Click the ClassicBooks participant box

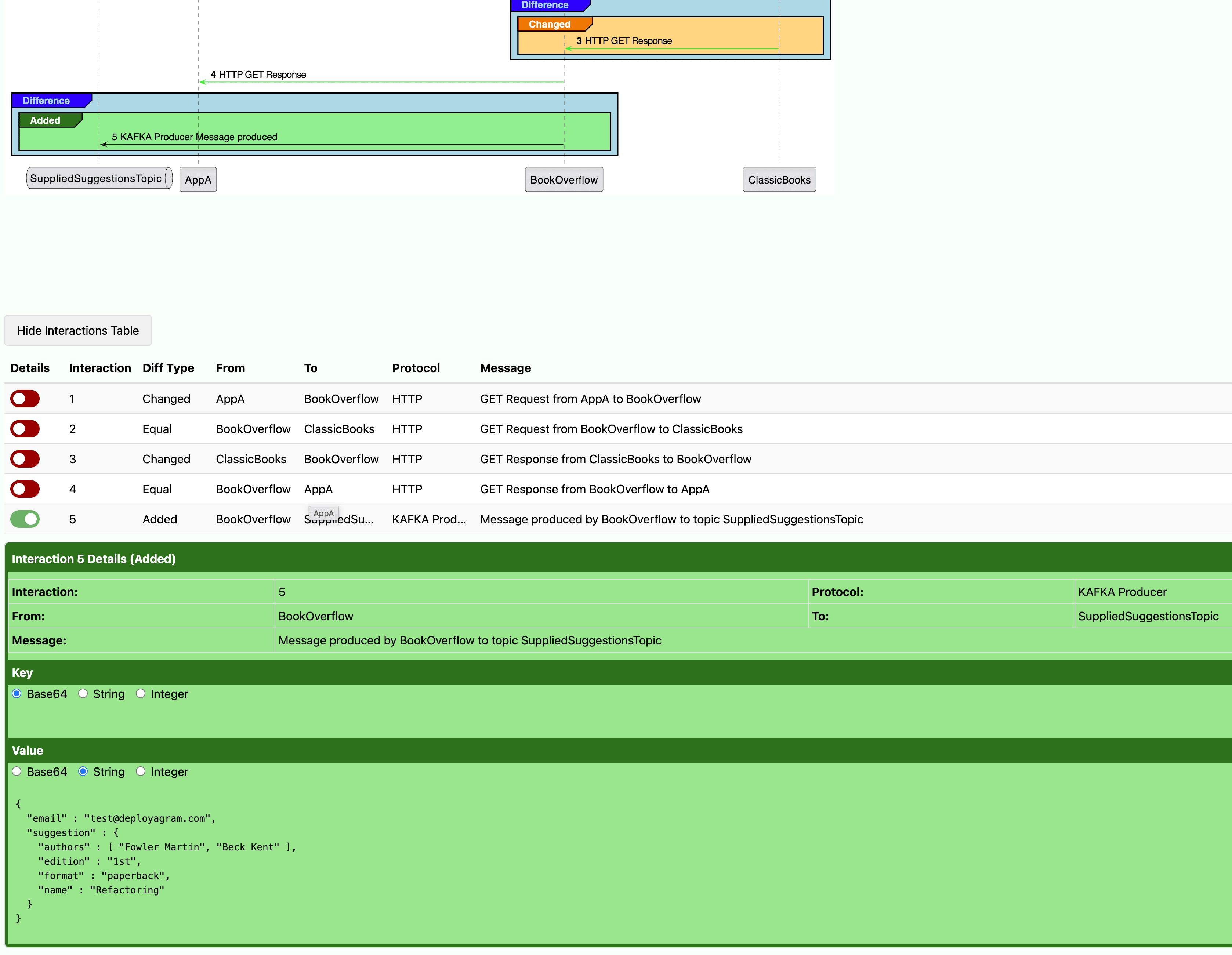click(x=779, y=179)
